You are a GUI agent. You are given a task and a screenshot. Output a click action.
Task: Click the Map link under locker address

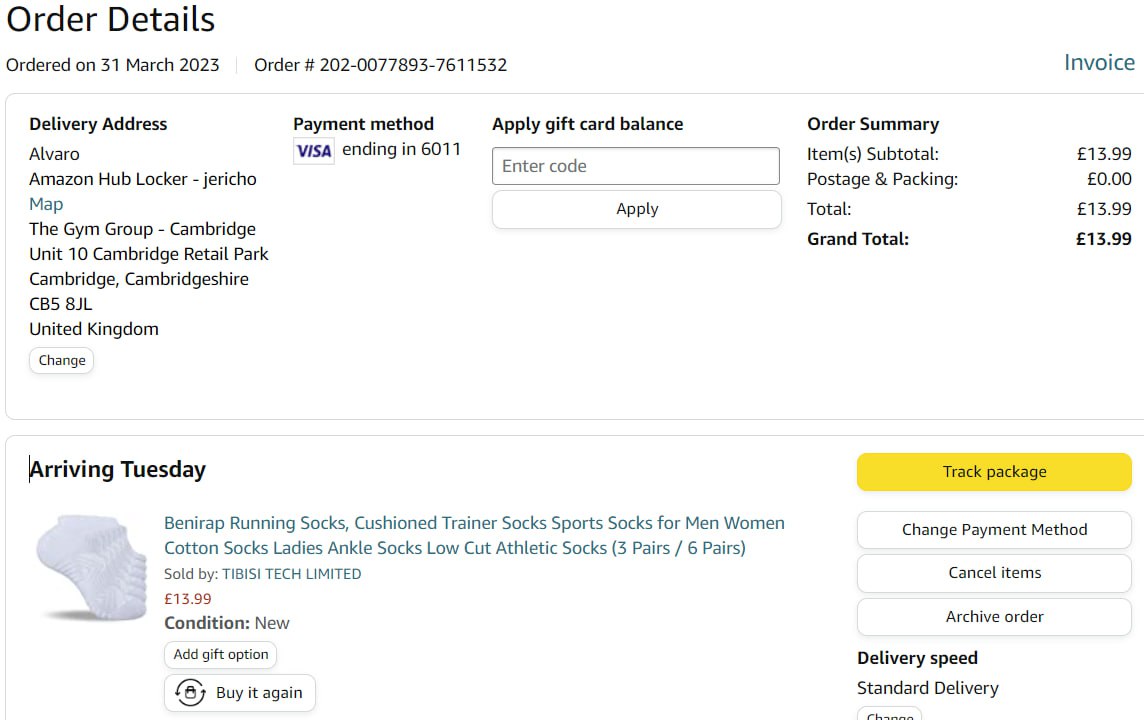46,204
